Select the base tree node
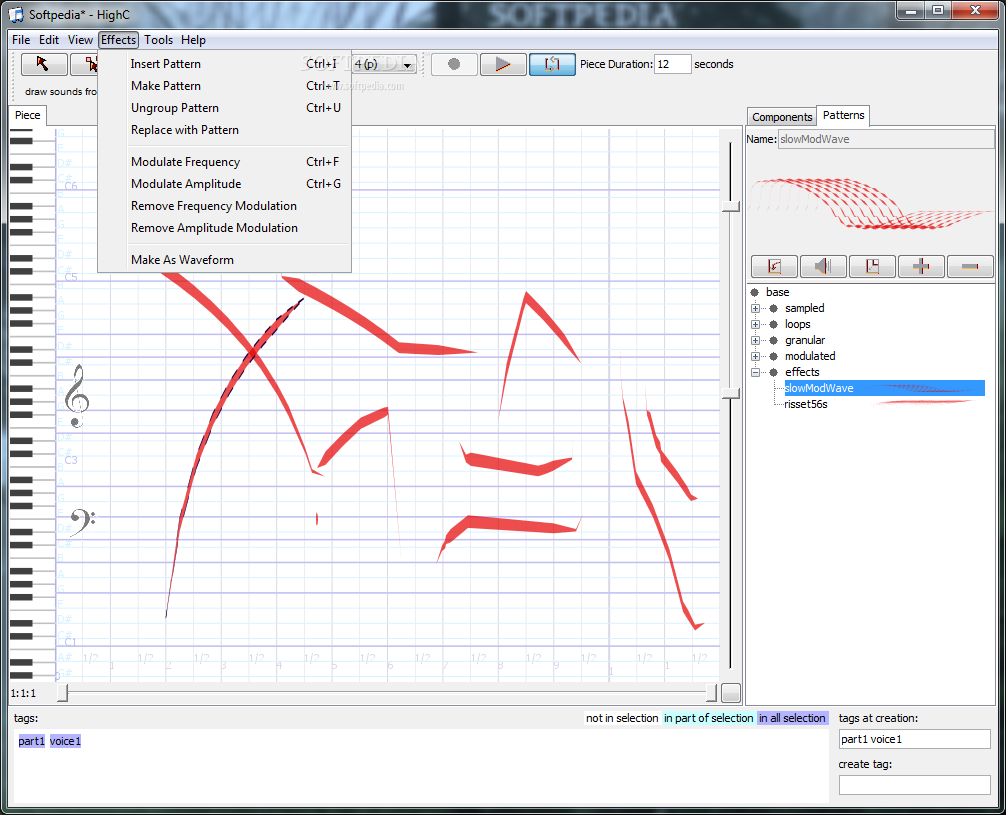1006x815 pixels. tap(778, 293)
